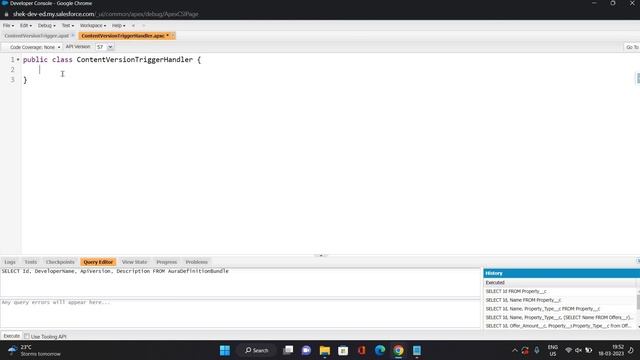Open the blue notepad app on the taskbar

[x=417, y=350]
